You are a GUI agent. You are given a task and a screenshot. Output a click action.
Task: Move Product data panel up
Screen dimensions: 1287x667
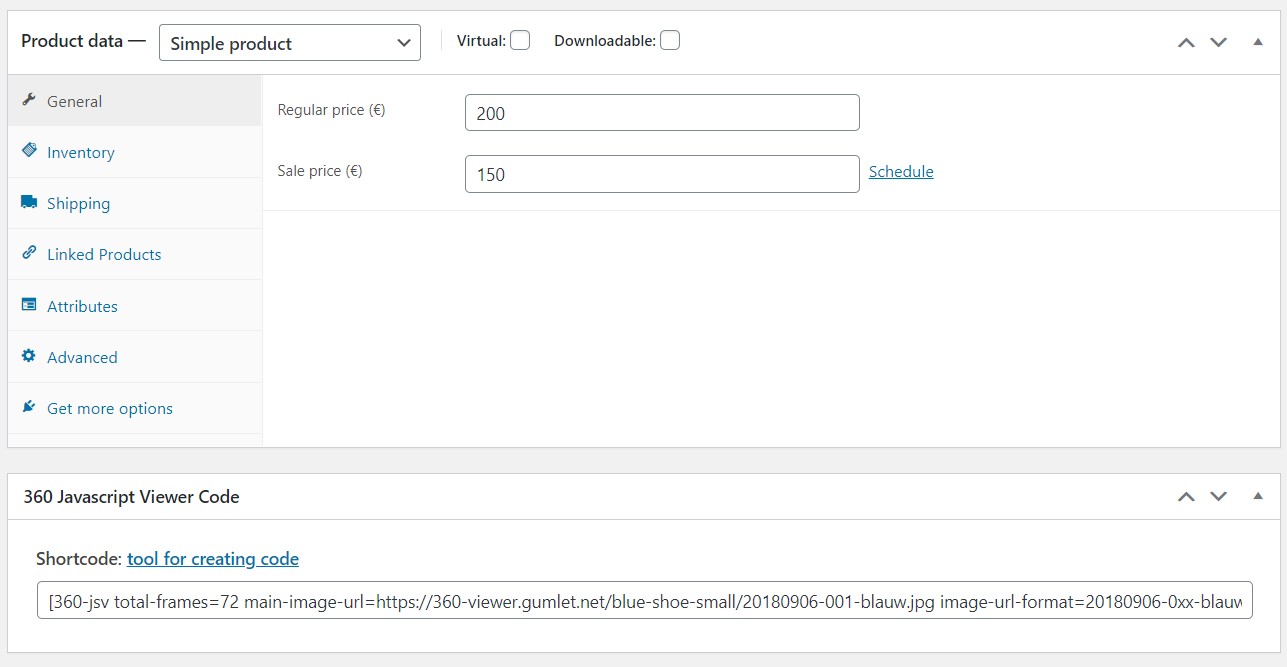[x=1186, y=42]
